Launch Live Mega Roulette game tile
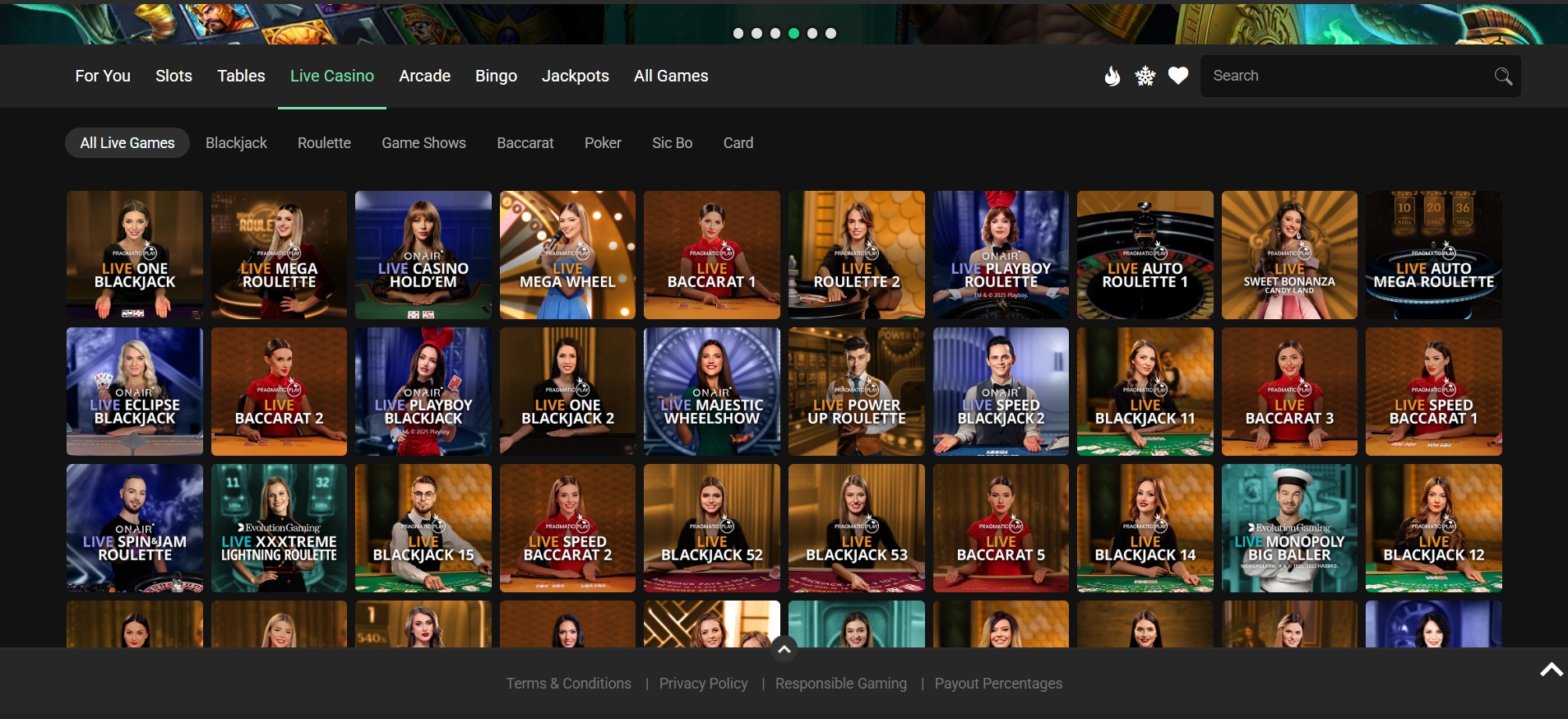This screenshot has height=719, width=1568. point(279,255)
